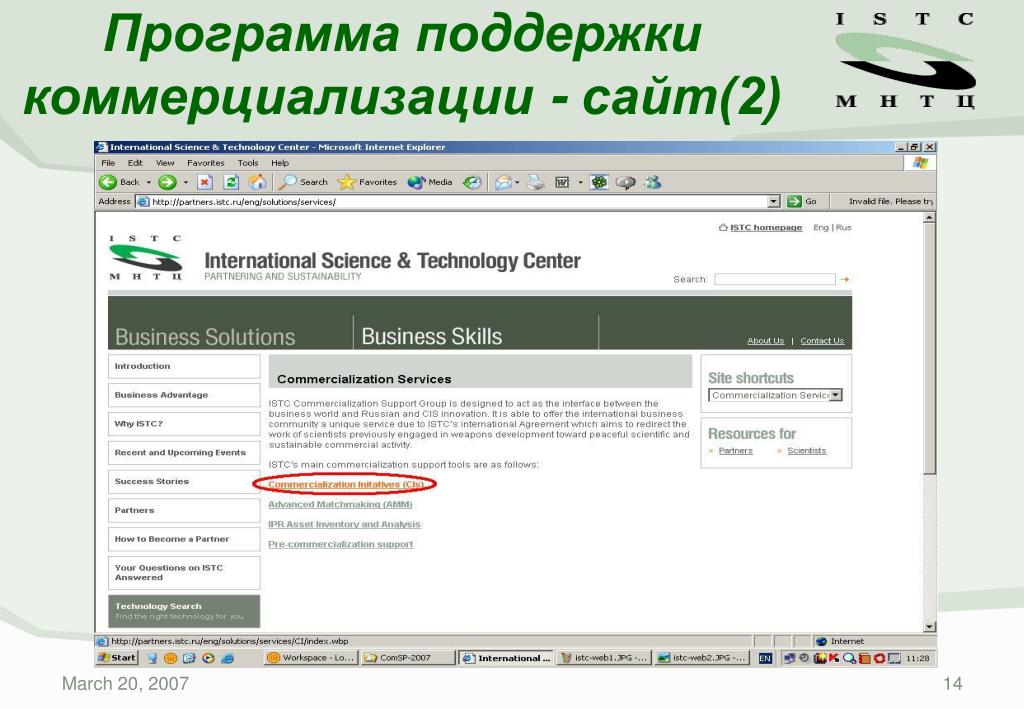This screenshot has height=709, width=1024.
Task: Print the page using printer icon
Action: click(536, 182)
